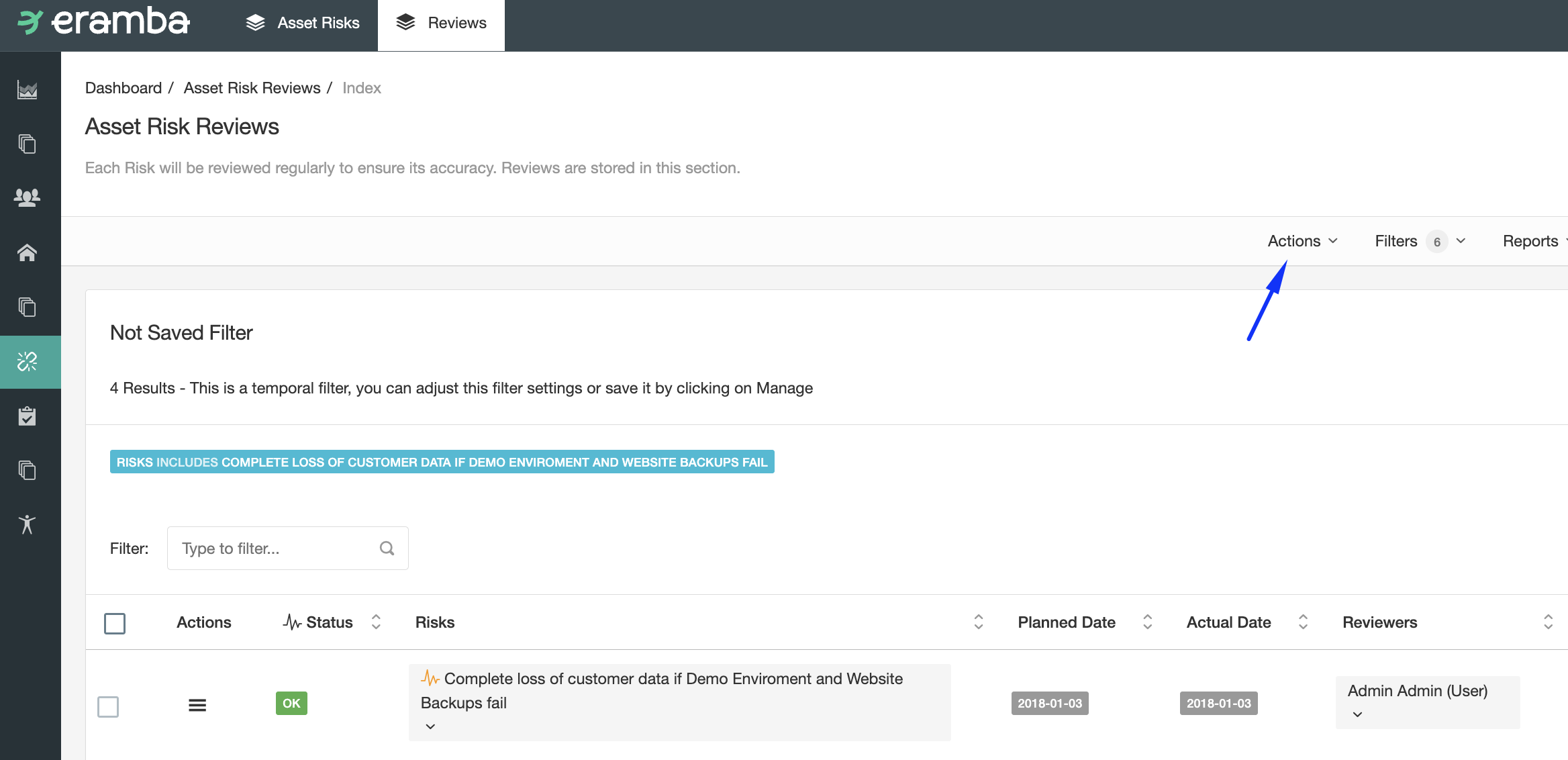Viewport: 1568px width, 760px height.
Task: Click the eramba logo
Action: click(103, 22)
